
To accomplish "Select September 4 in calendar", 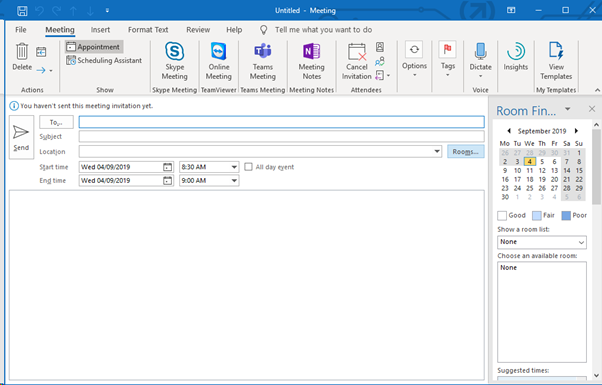I will click(529, 162).
